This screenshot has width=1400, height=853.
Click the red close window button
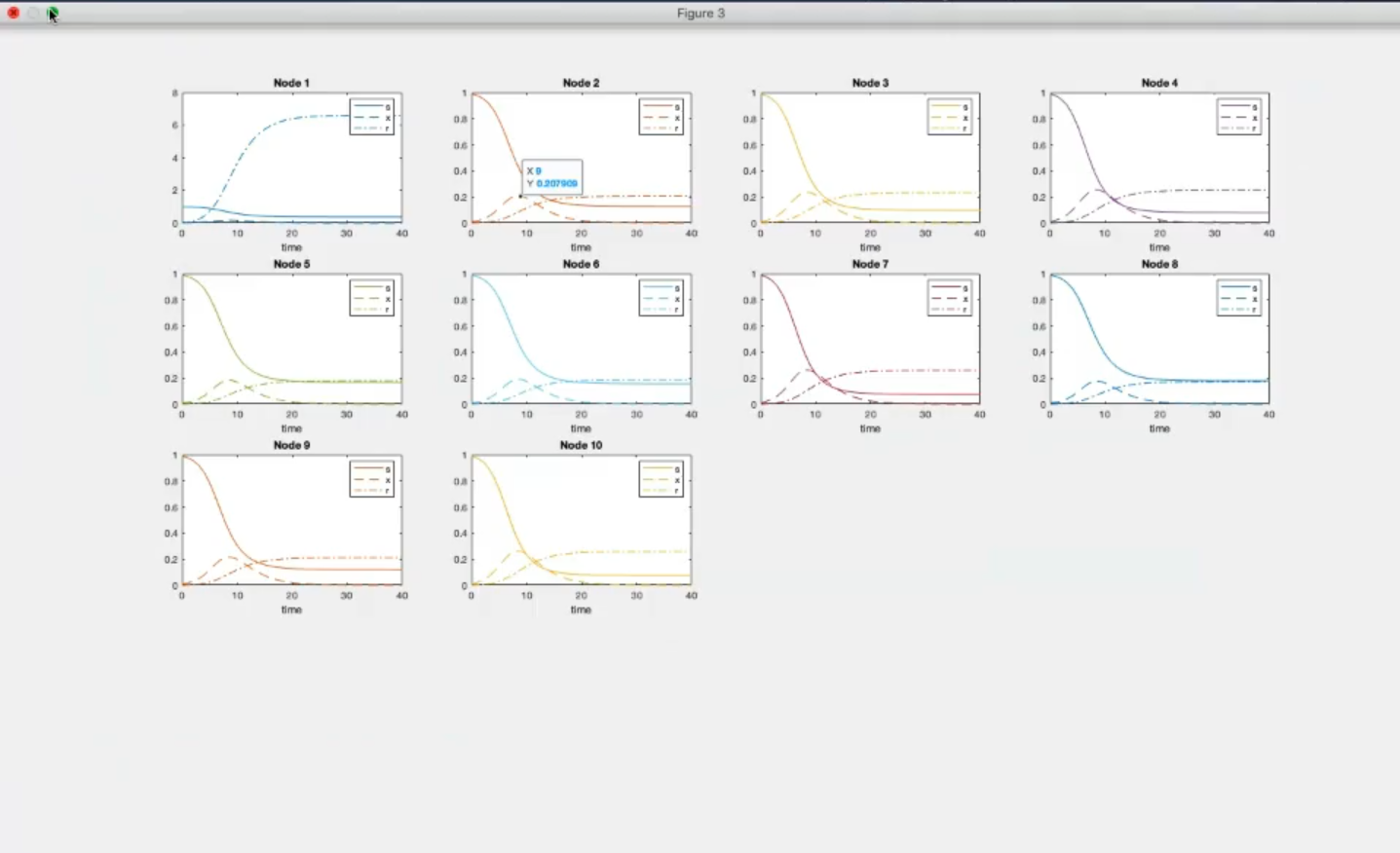click(x=14, y=13)
